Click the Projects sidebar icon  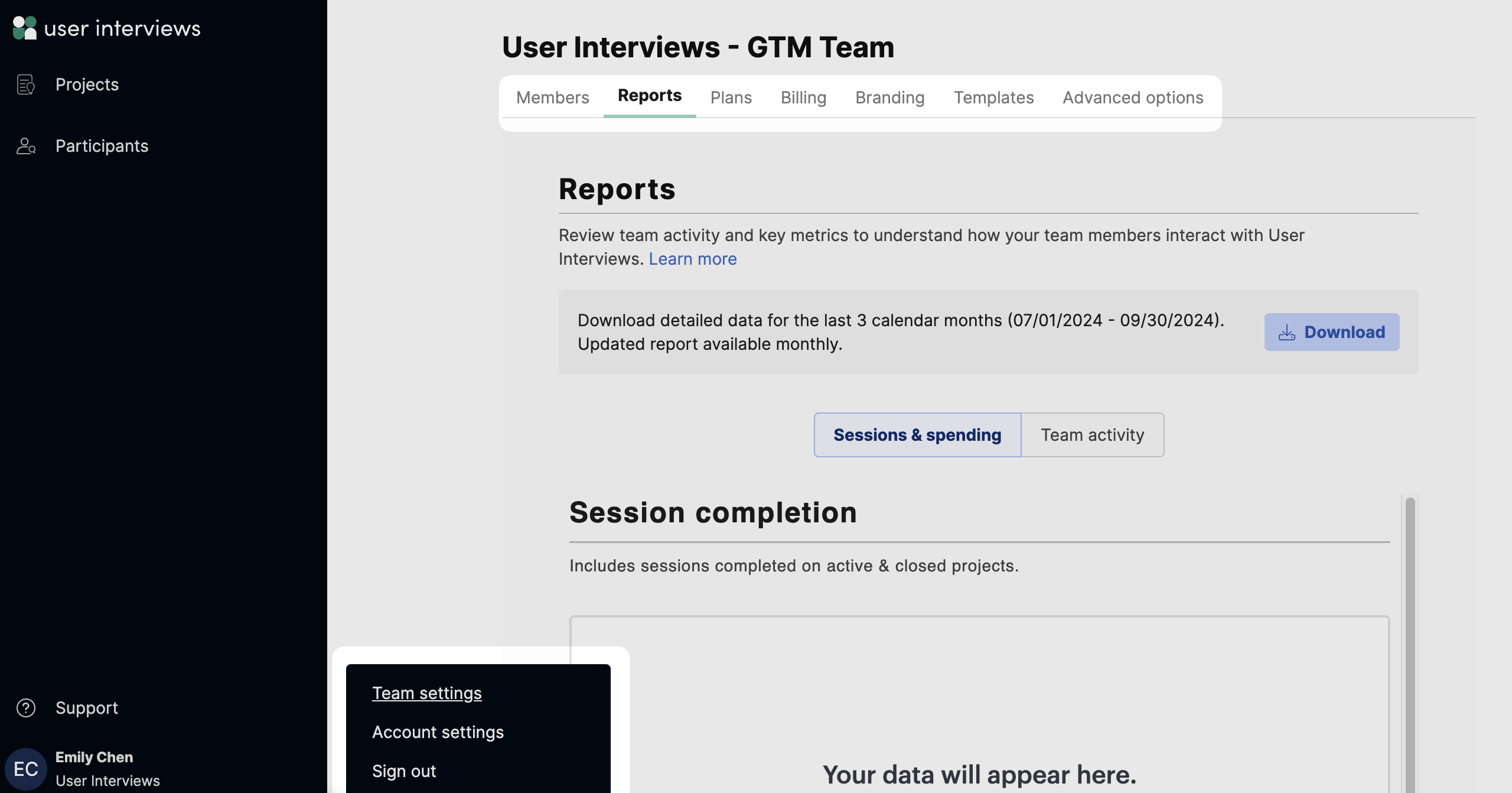point(26,84)
